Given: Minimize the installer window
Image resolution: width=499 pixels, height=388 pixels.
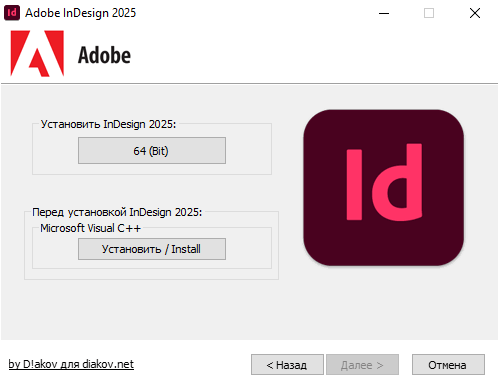Looking at the screenshot, I should tap(384, 13).
